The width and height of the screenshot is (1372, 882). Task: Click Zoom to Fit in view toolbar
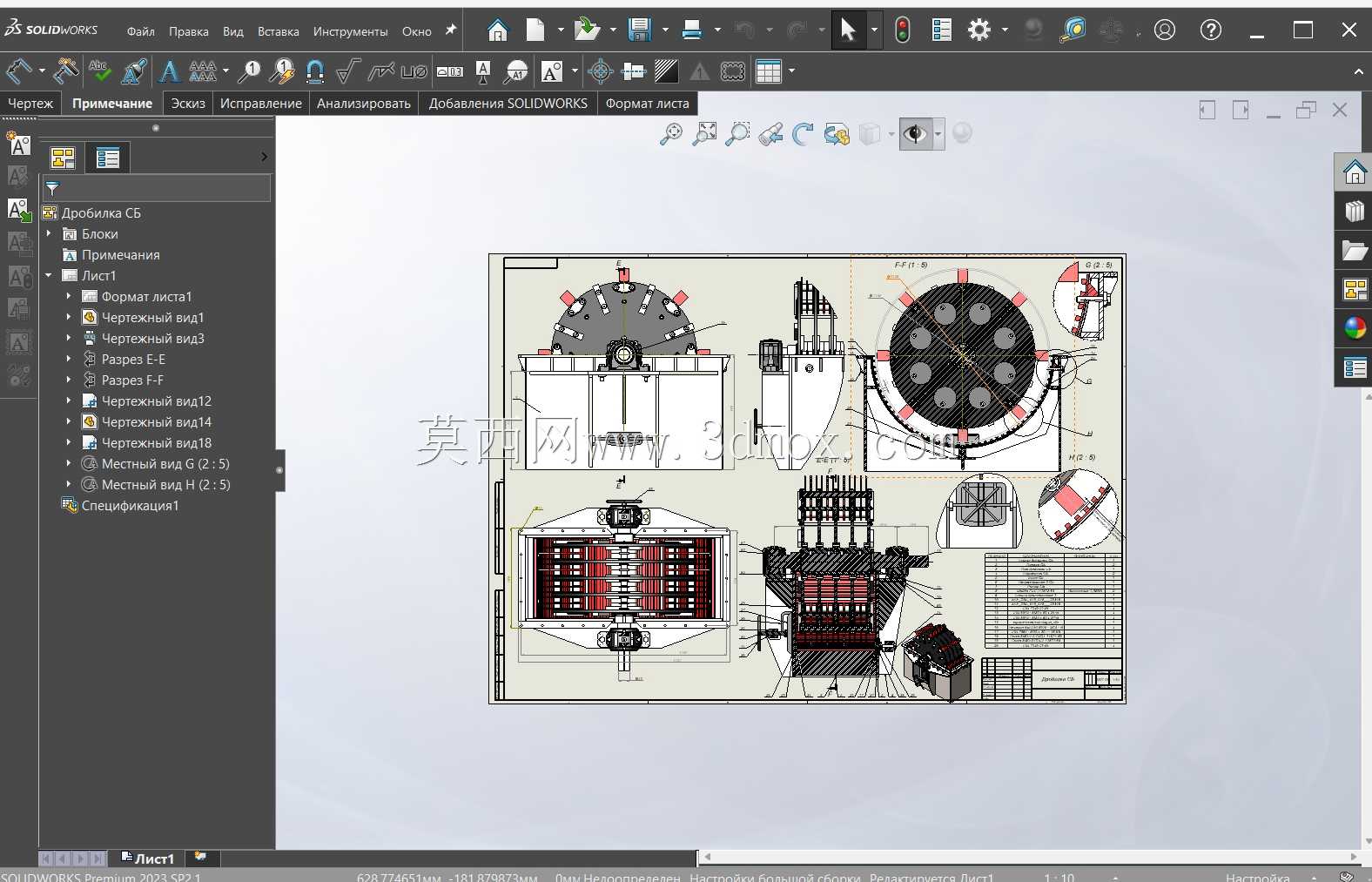point(671,133)
